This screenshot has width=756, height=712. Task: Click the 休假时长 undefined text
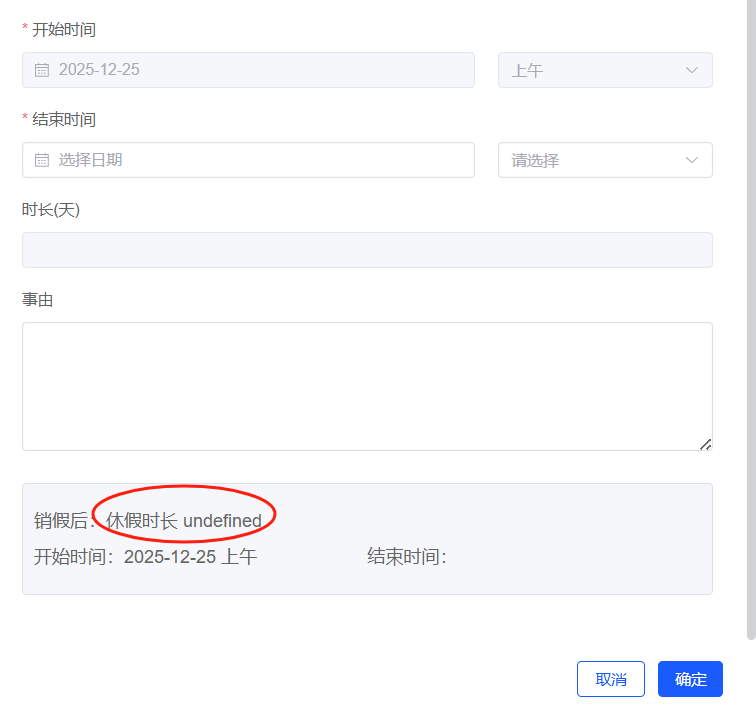184,521
